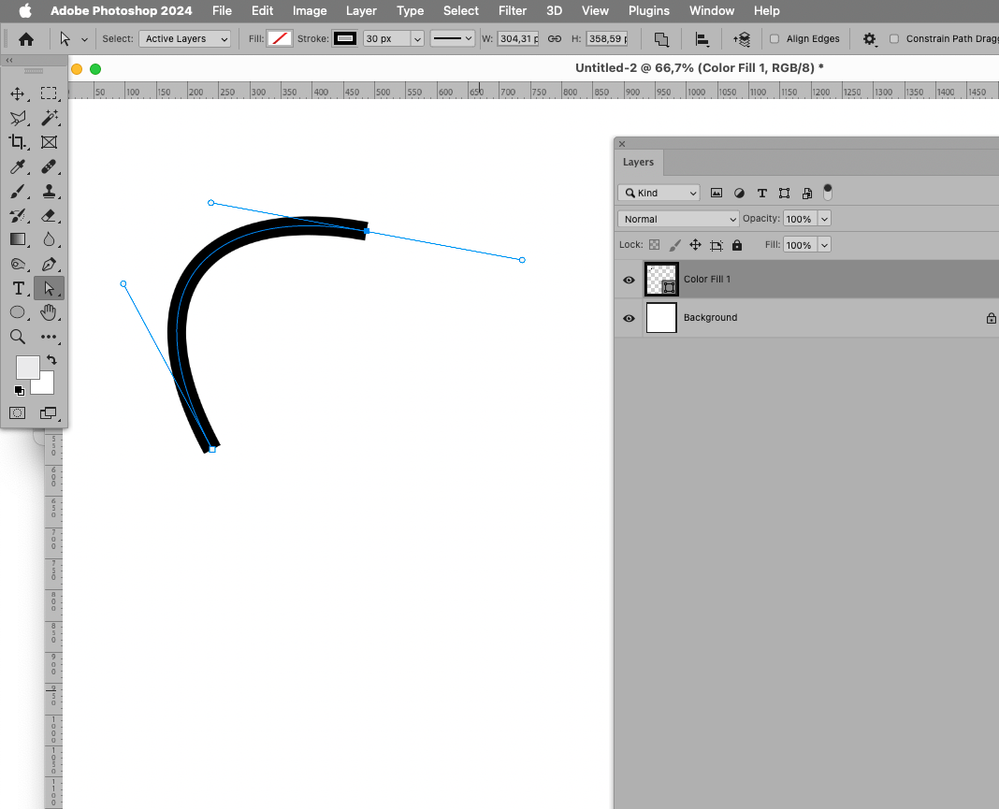Expand the Normal blend mode dropdown

tap(678, 218)
